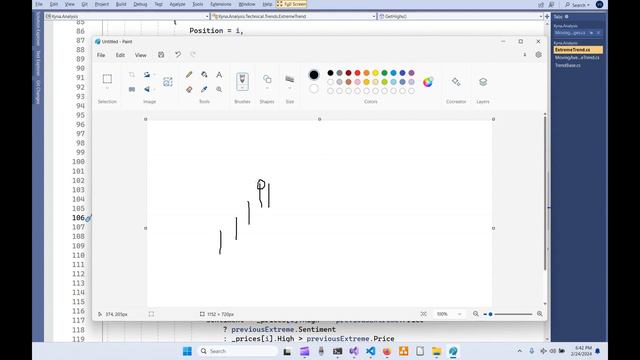Expand the Selection options arrow

(x=107, y=88)
